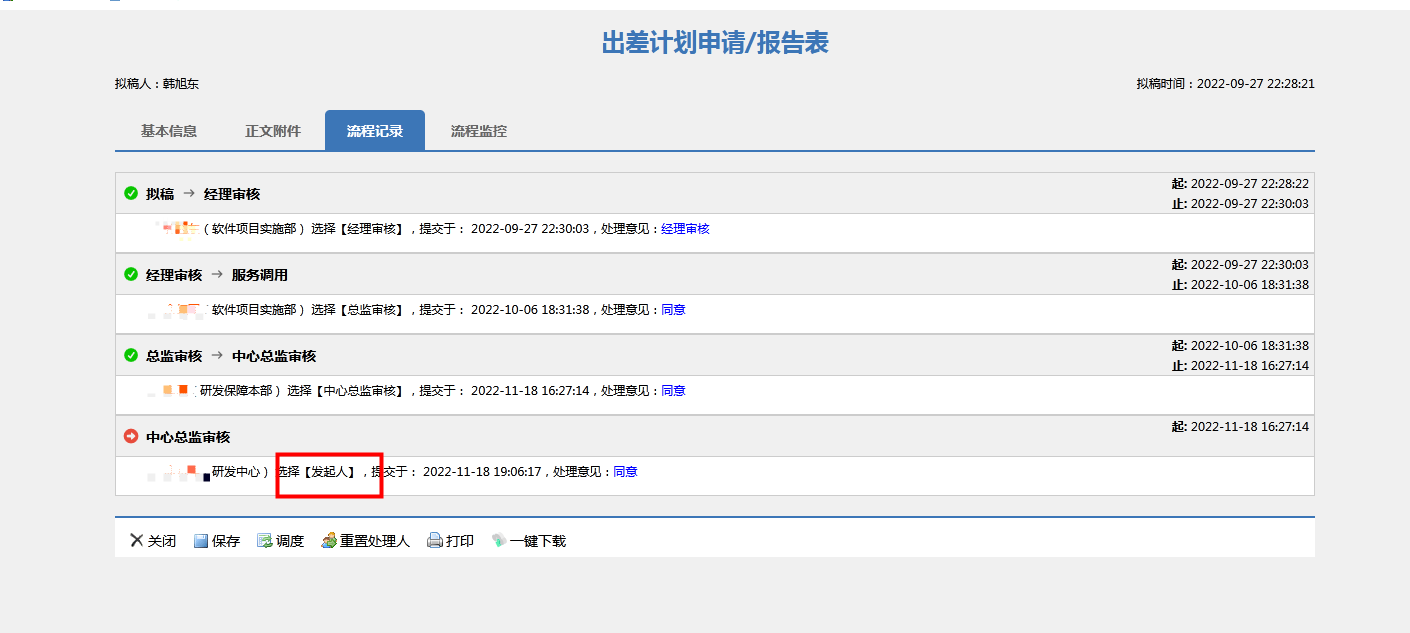Click the 重置处理人 user icon
The height and width of the screenshot is (633, 1410).
click(x=329, y=541)
